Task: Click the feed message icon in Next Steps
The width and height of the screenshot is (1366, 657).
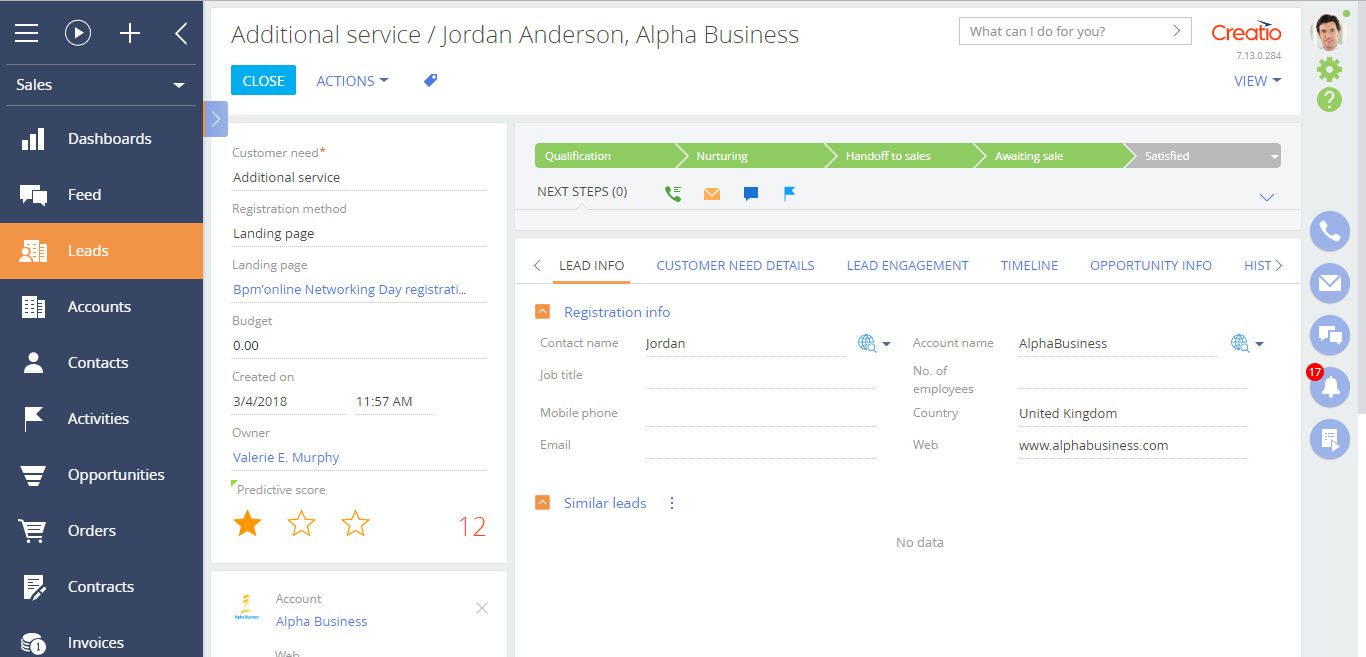Action: [751, 193]
